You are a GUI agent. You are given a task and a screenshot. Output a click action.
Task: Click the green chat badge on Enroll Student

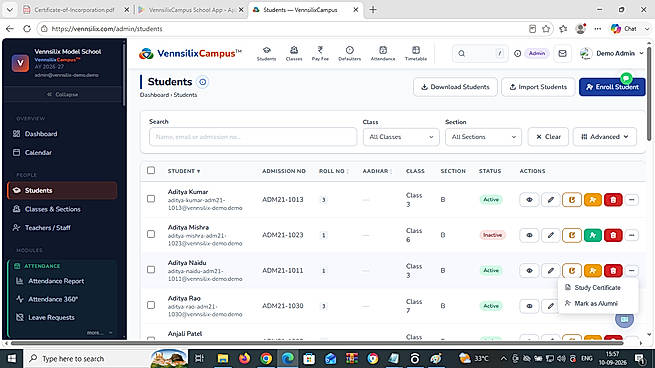click(626, 78)
